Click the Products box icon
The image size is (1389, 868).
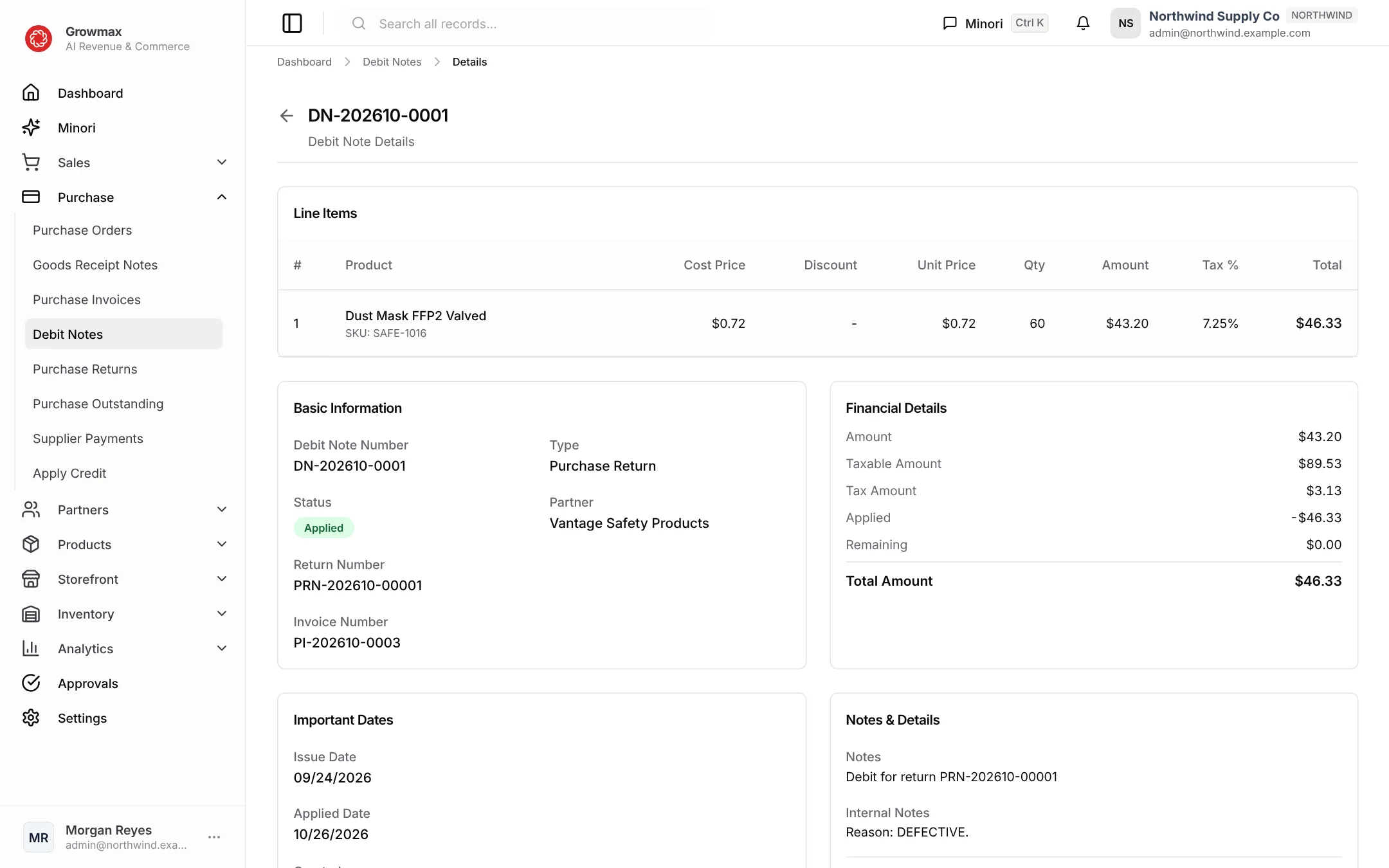(x=31, y=545)
